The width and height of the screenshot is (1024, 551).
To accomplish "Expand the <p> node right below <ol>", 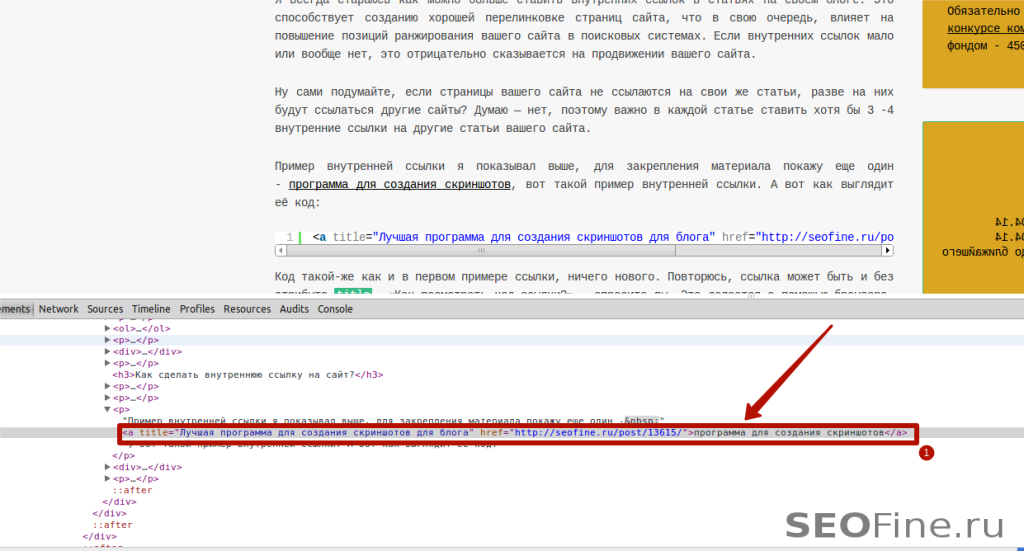I will click(108, 340).
